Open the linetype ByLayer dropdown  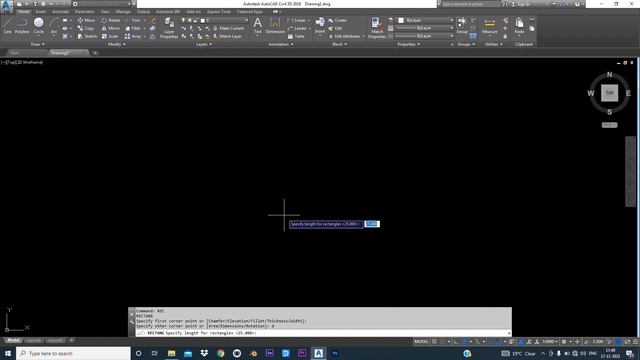click(x=425, y=36)
